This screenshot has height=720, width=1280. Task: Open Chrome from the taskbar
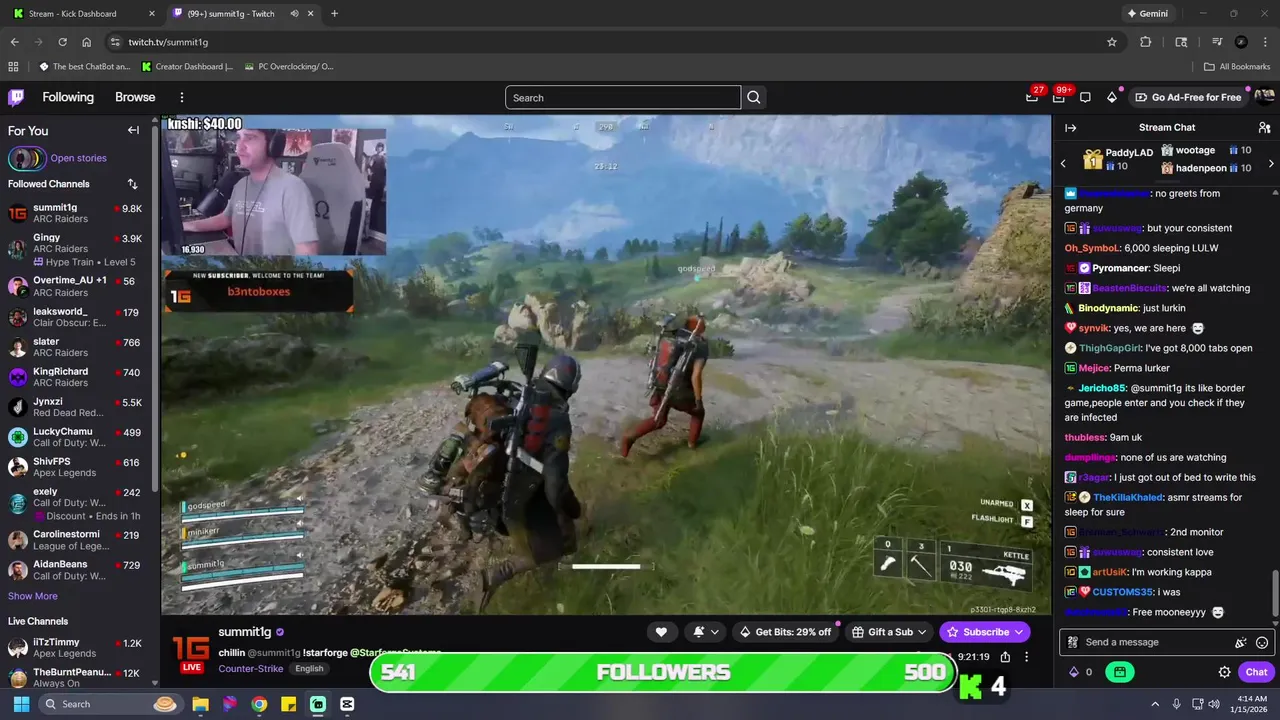point(259,704)
